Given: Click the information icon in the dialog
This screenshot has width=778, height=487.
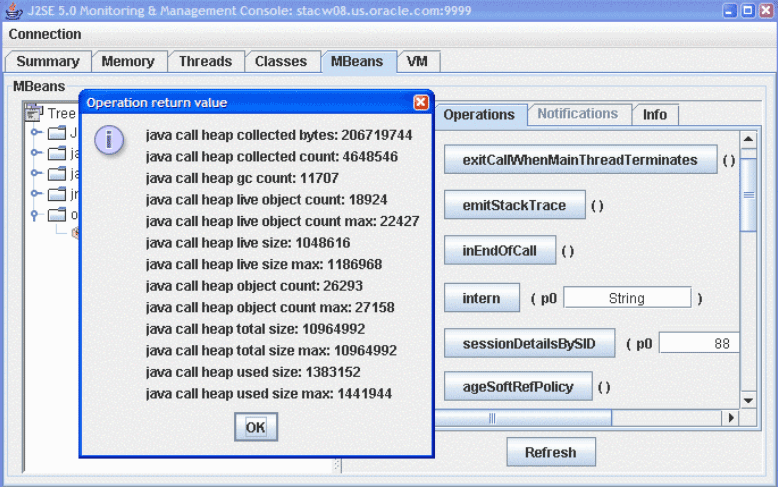Looking at the screenshot, I should pos(109,140).
